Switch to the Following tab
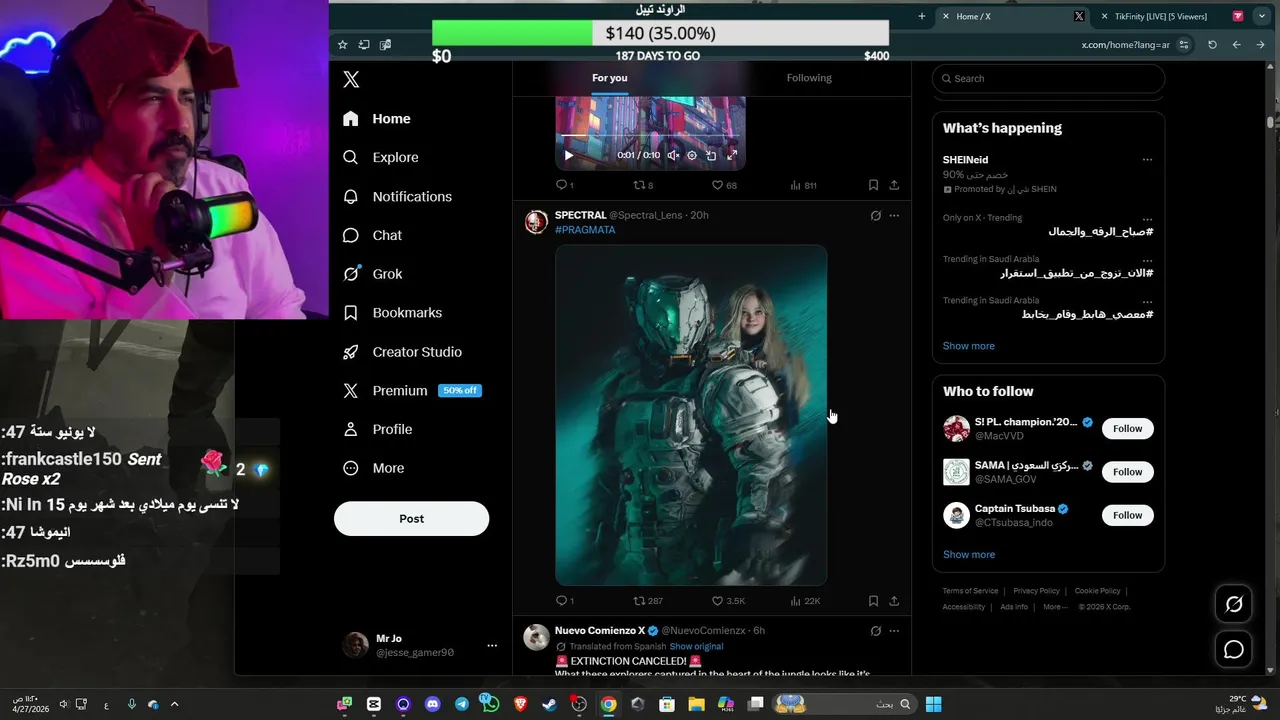 809,78
